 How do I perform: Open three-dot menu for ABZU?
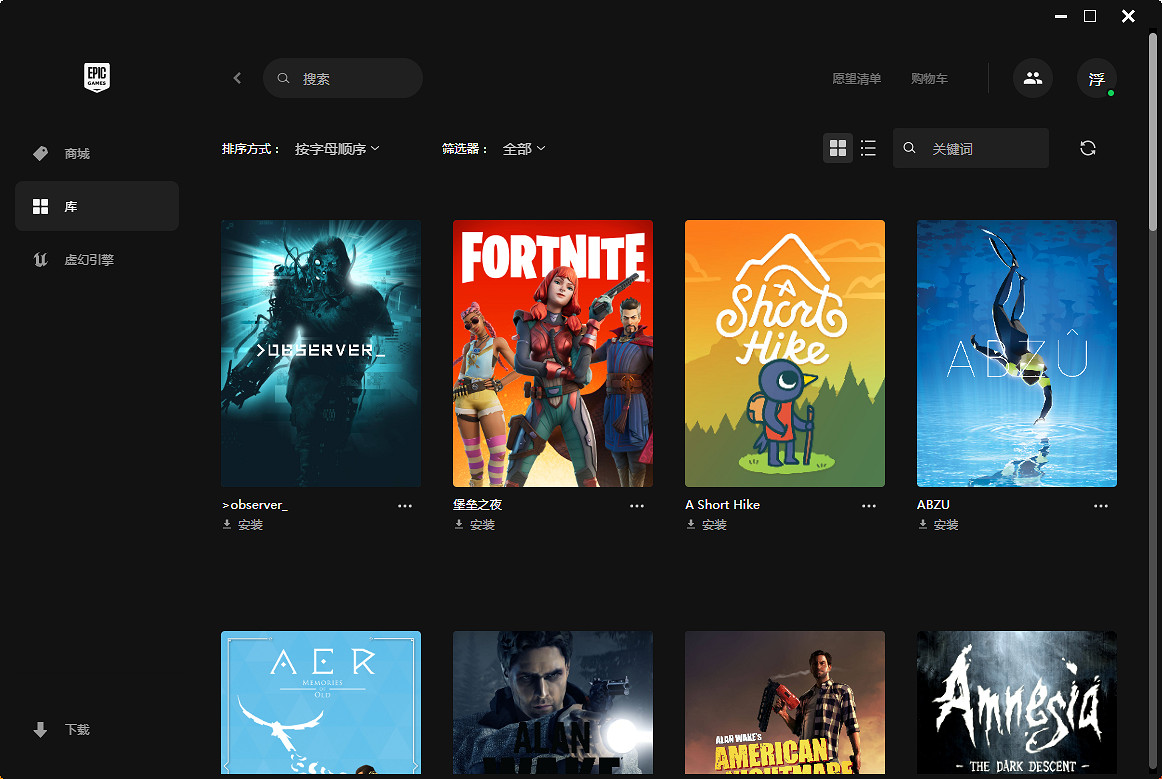[x=1101, y=506]
